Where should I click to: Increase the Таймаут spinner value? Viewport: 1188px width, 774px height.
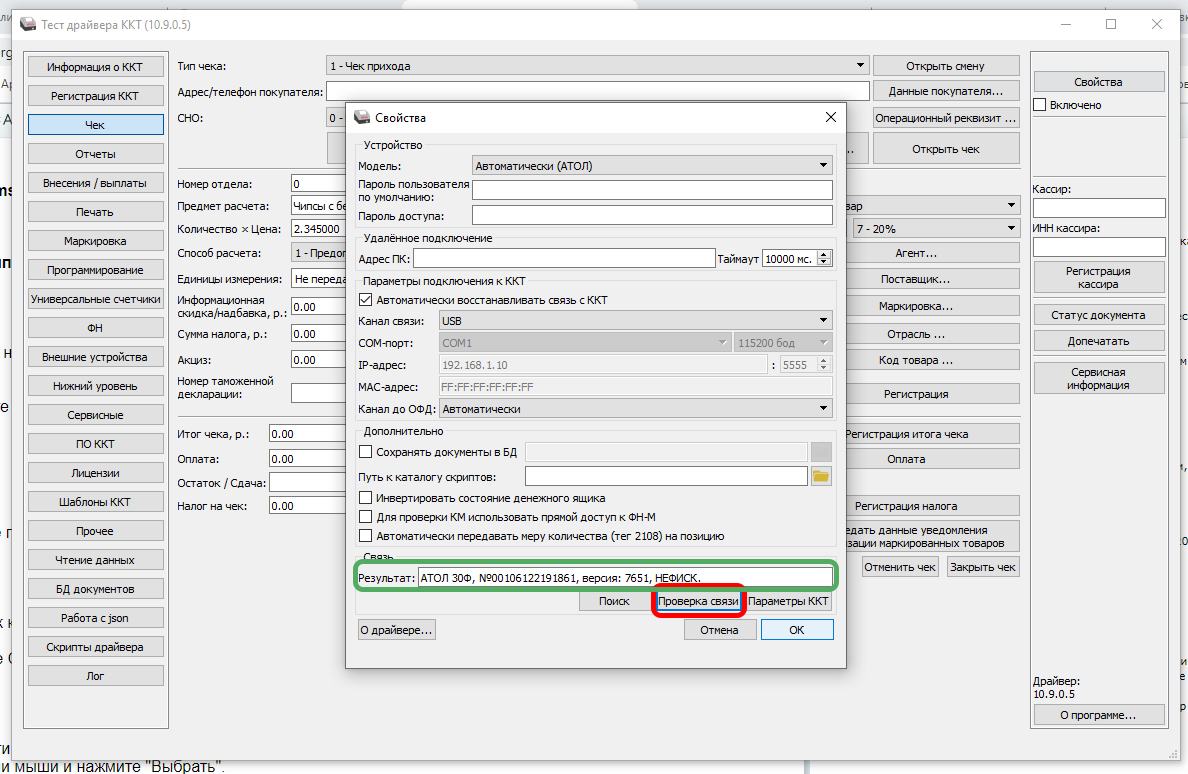(824, 254)
